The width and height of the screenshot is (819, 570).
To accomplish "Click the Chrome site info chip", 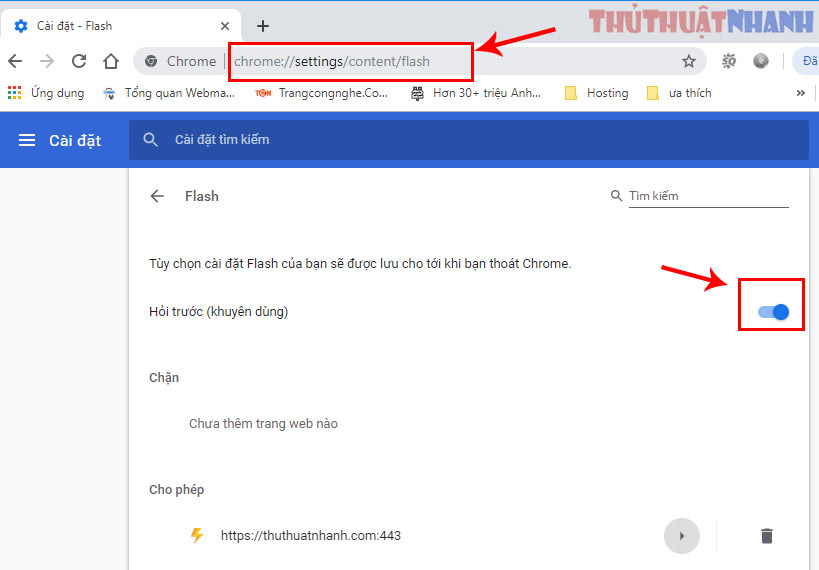I will (180, 61).
